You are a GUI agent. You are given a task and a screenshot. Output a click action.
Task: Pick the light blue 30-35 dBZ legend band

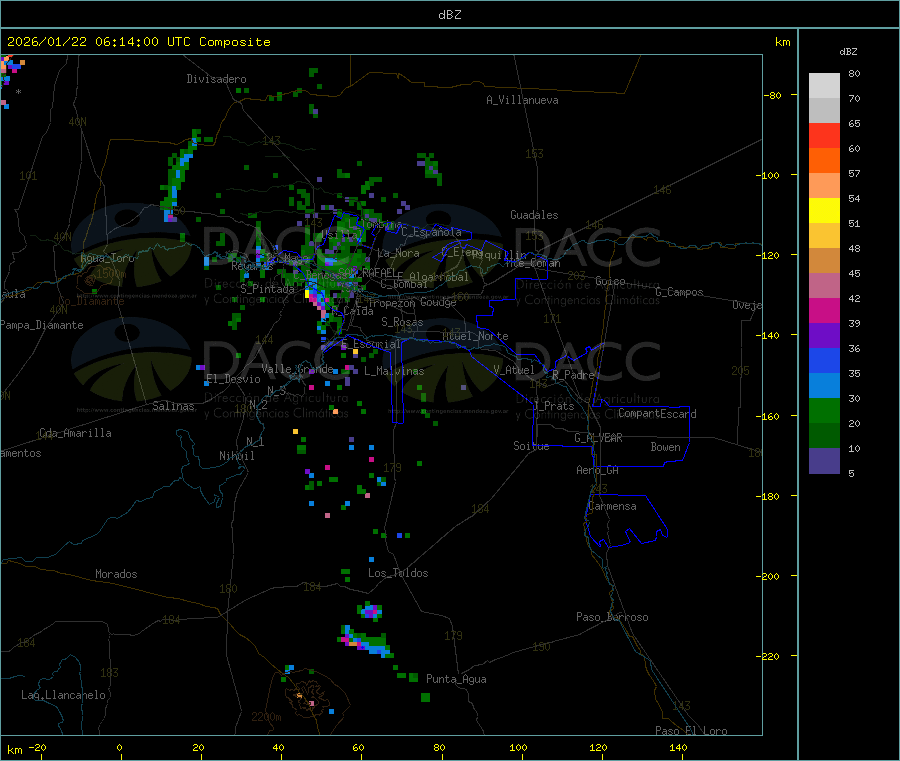click(824, 386)
